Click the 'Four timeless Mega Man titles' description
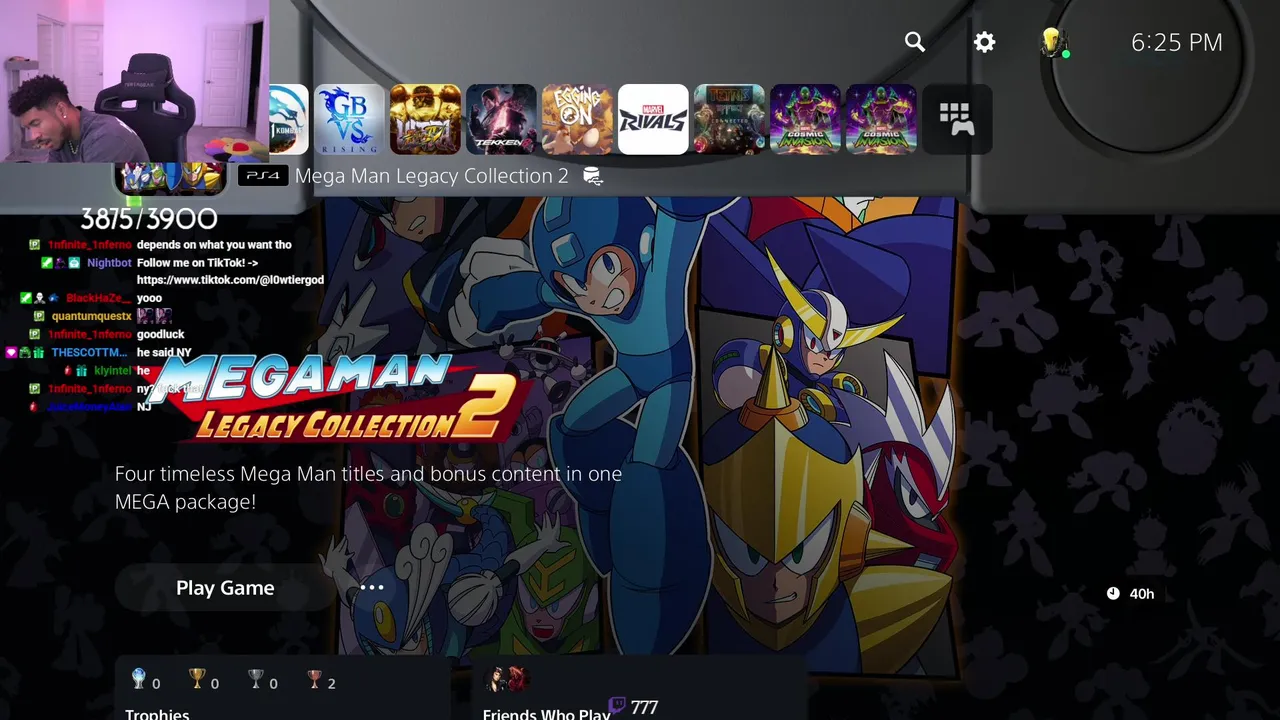The image size is (1280, 720). coord(368,487)
